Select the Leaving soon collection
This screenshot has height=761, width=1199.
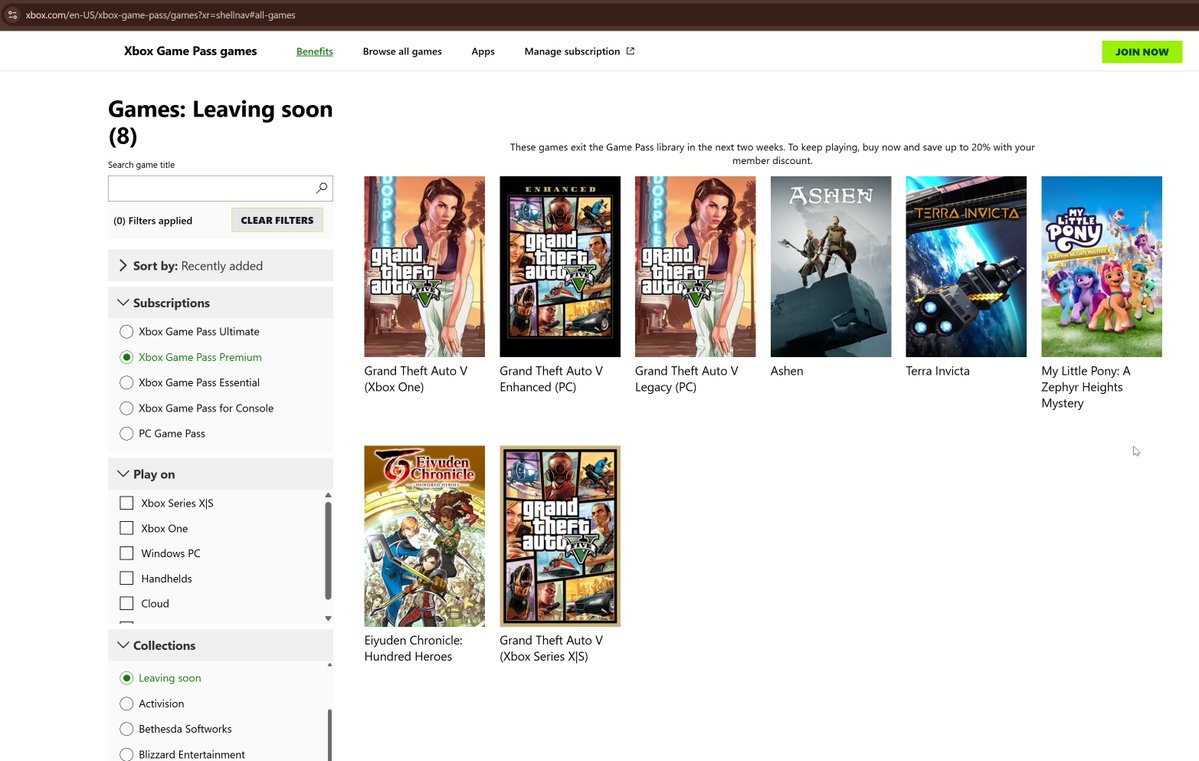(126, 678)
